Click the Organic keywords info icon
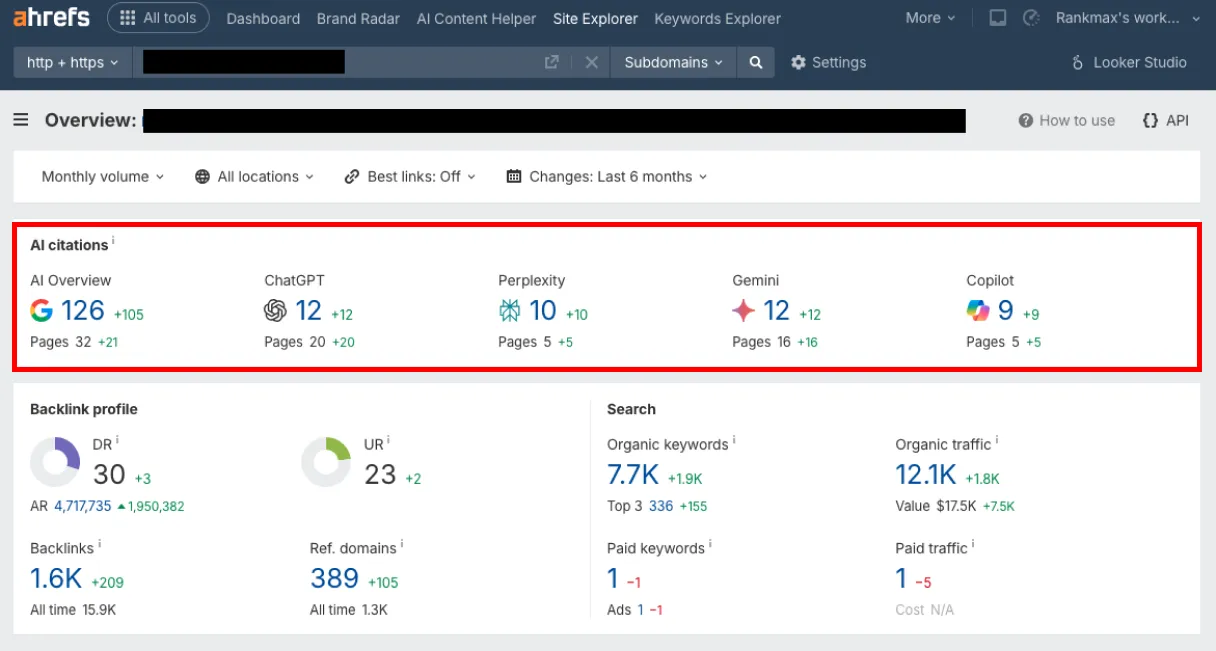The height and width of the screenshot is (651, 1216). point(735,440)
